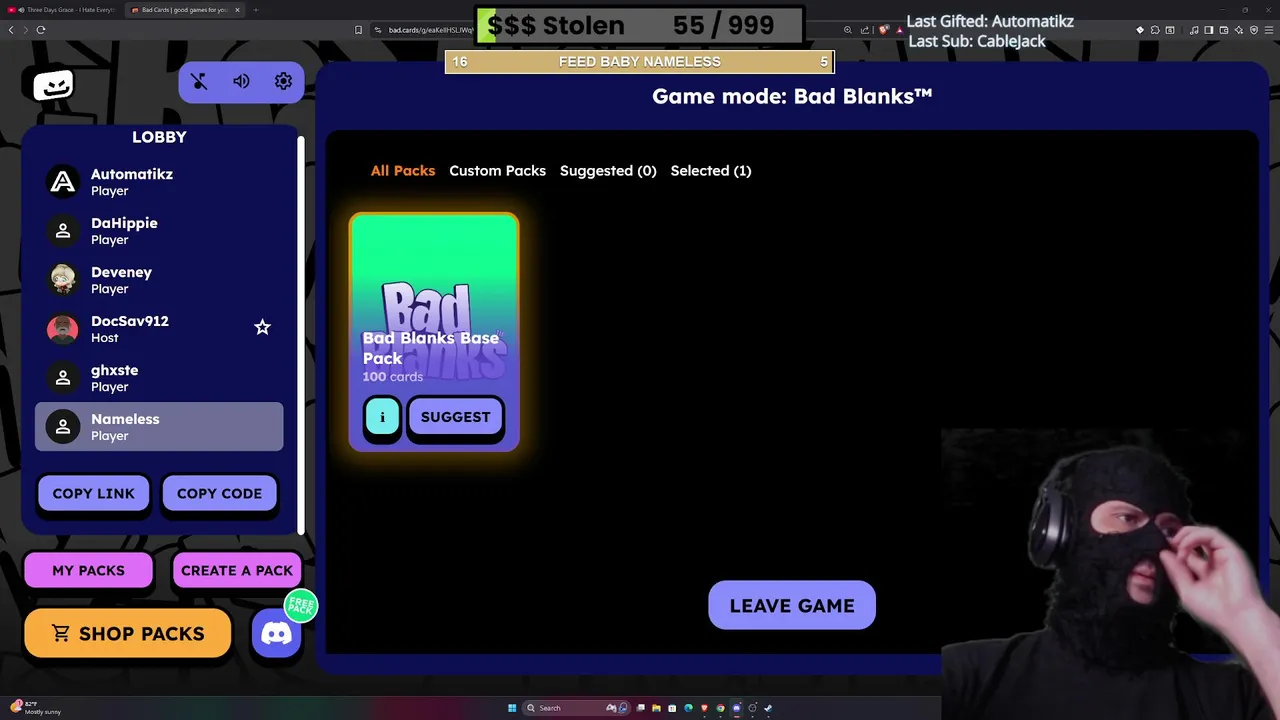
Task: Click the COPY LINK button
Action: pyautogui.click(x=93, y=493)
